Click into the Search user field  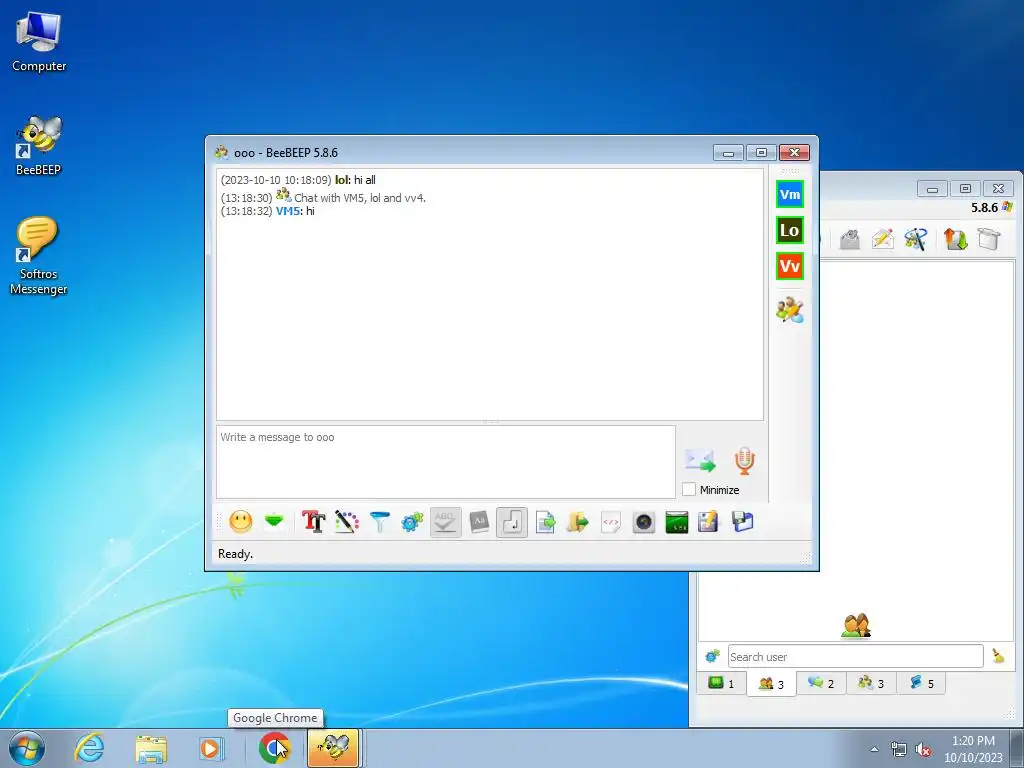click(856, 656)
